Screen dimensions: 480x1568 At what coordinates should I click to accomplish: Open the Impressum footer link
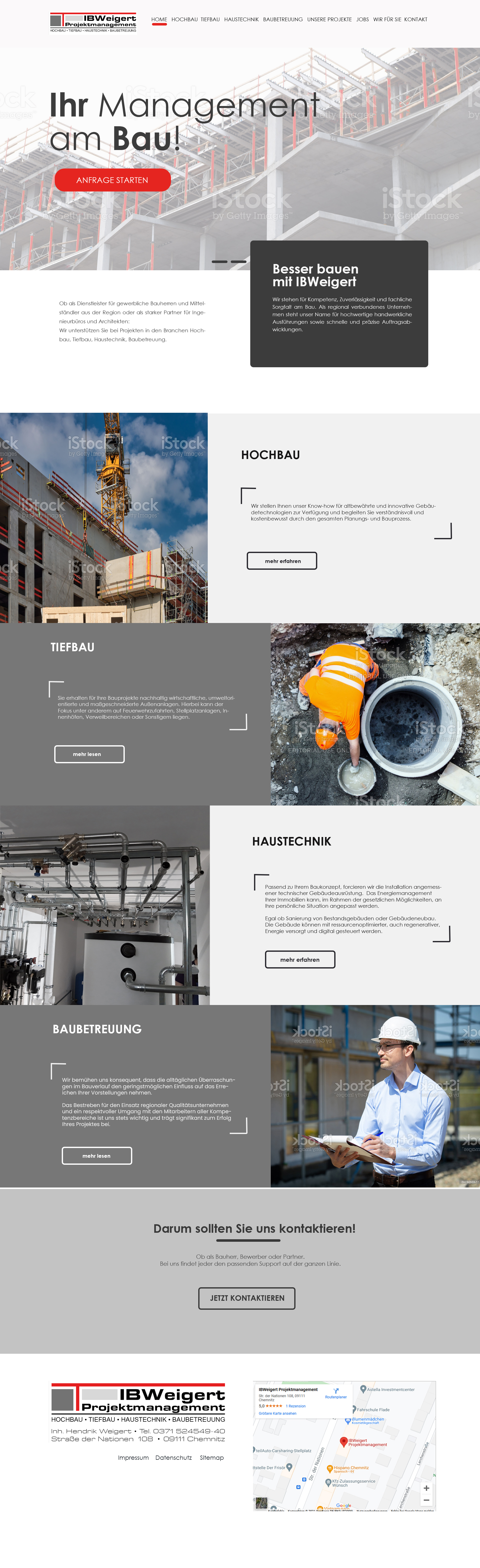[133, 1458]
